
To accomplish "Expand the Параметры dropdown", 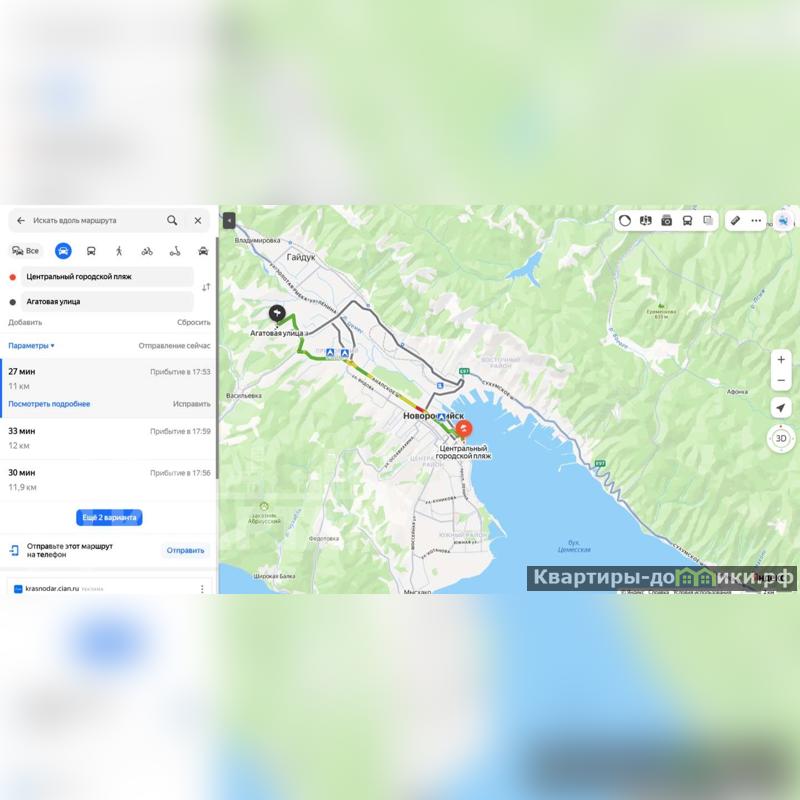I will (x=31, y=345).
